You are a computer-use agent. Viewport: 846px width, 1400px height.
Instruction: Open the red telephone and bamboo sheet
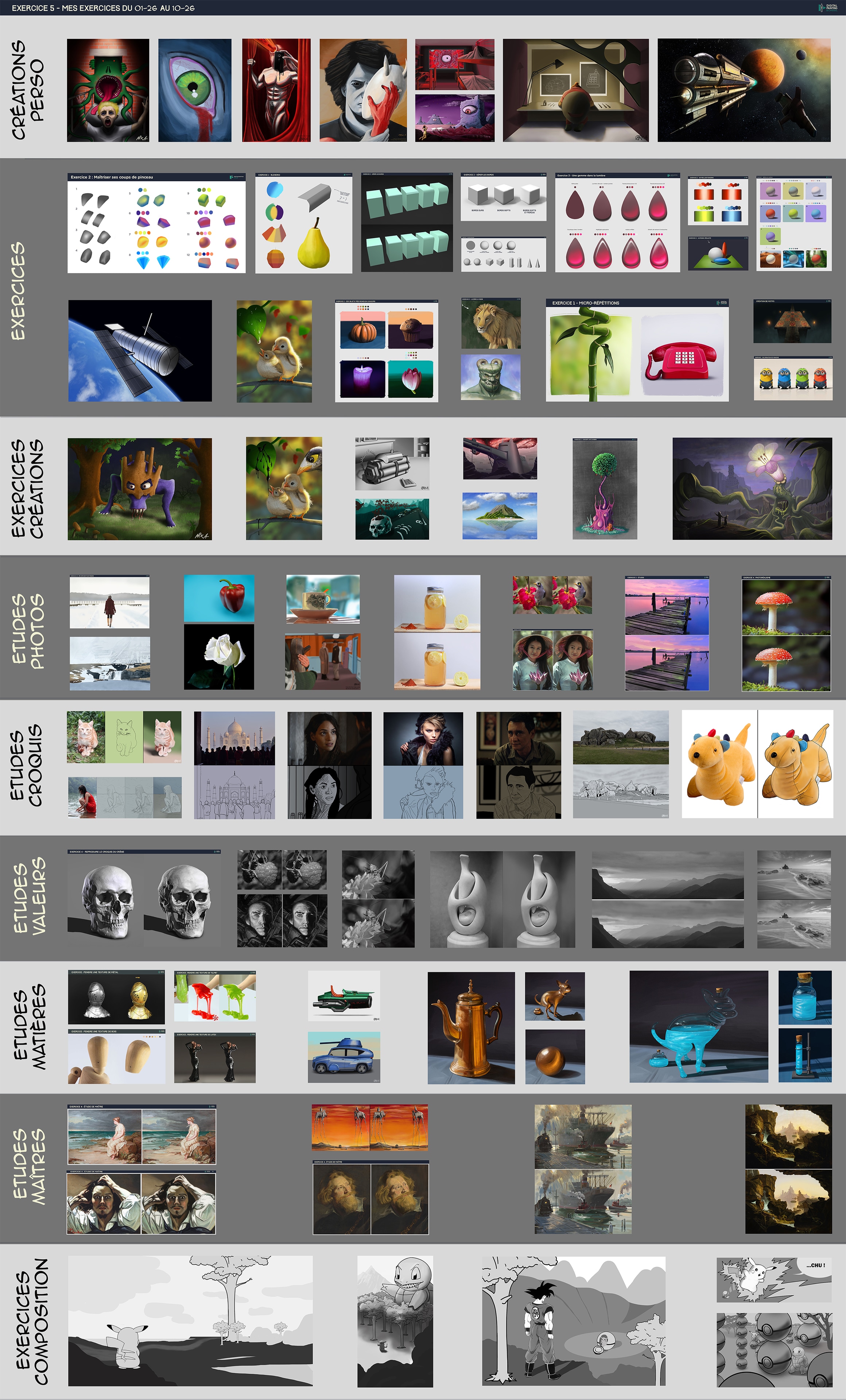click(637, 351)
